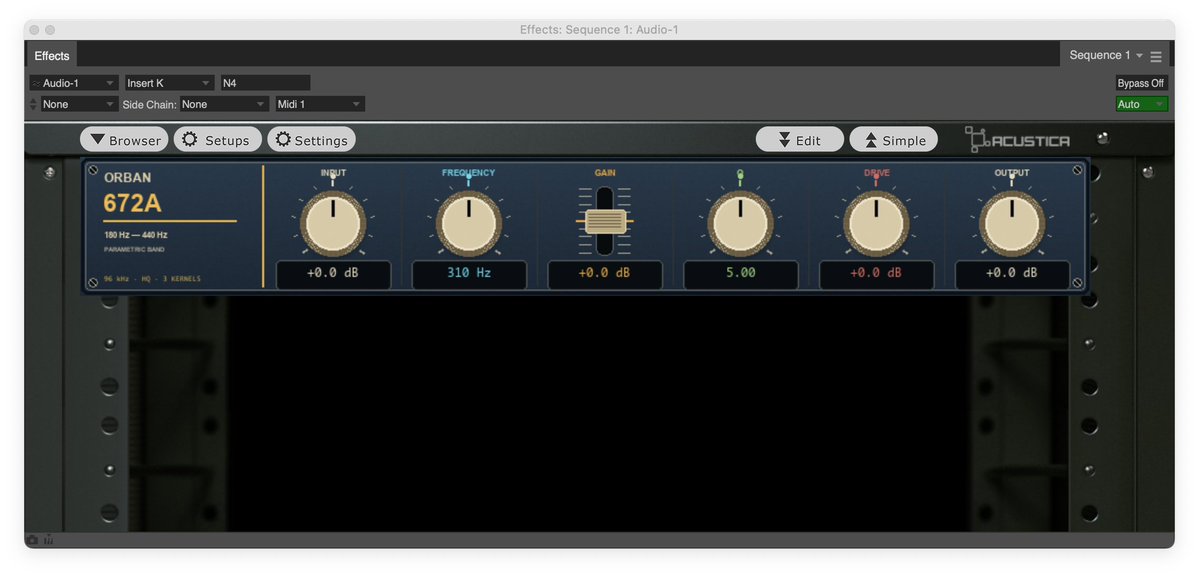
Task: Open the Midi 1 dropdown
Action: 320,104
